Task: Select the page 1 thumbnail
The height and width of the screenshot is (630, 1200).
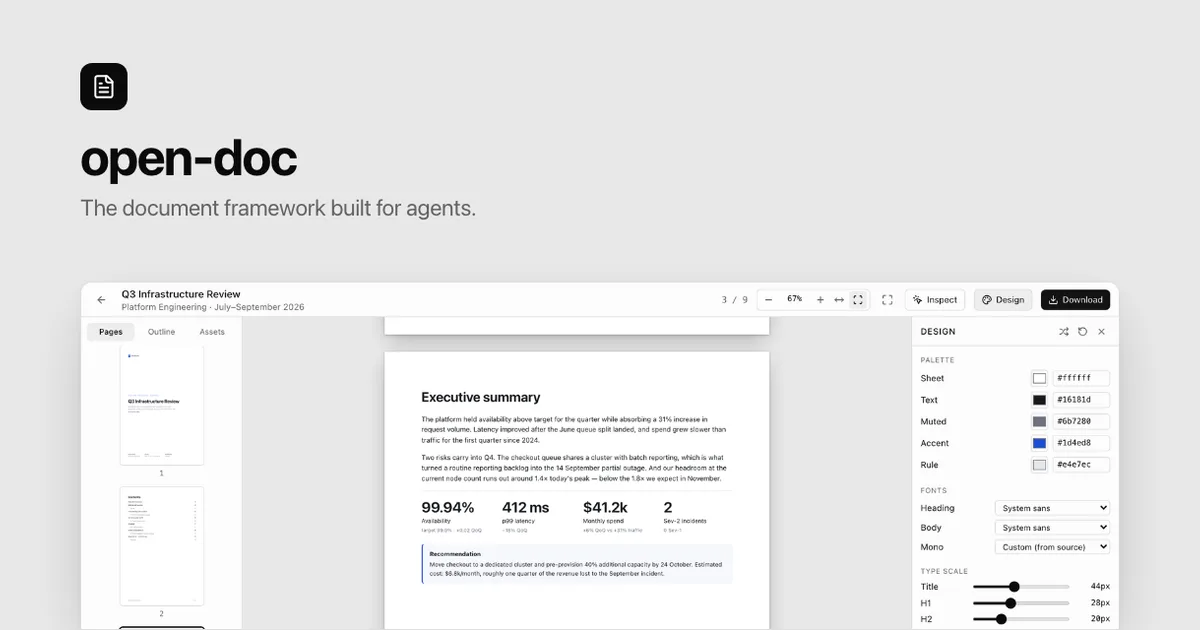Action: pyautogui.click(x=161, y=405)
